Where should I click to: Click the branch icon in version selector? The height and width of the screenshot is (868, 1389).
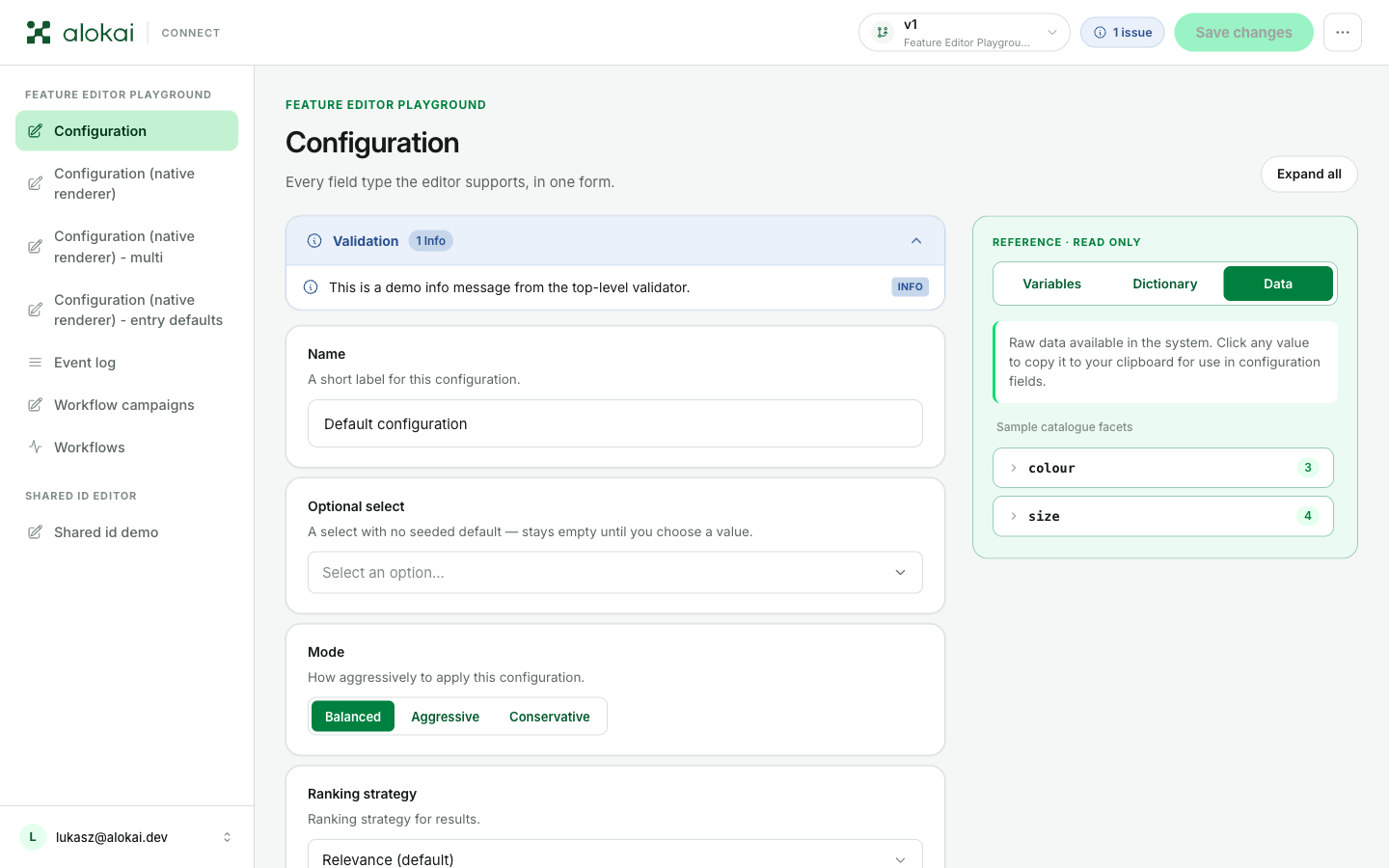tap(883, 33)
